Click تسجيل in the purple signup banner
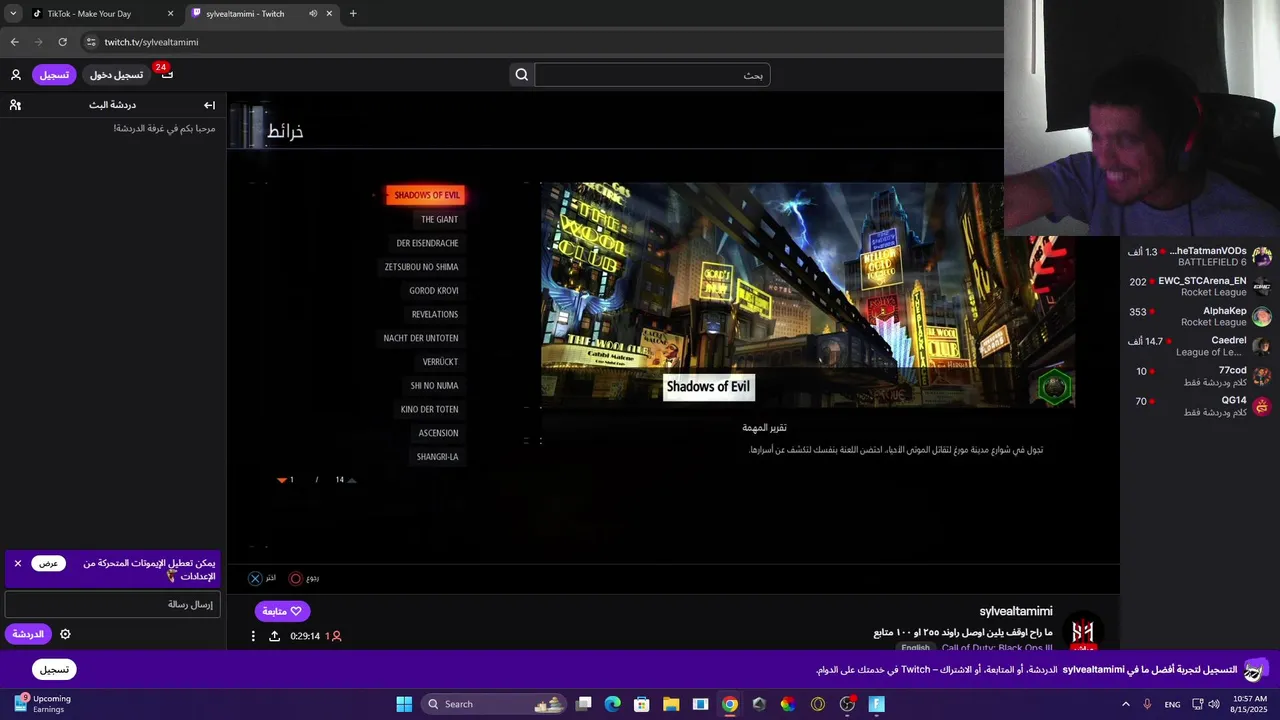Viewport: 1280px width, 720px height. click(x=54, y=669)
